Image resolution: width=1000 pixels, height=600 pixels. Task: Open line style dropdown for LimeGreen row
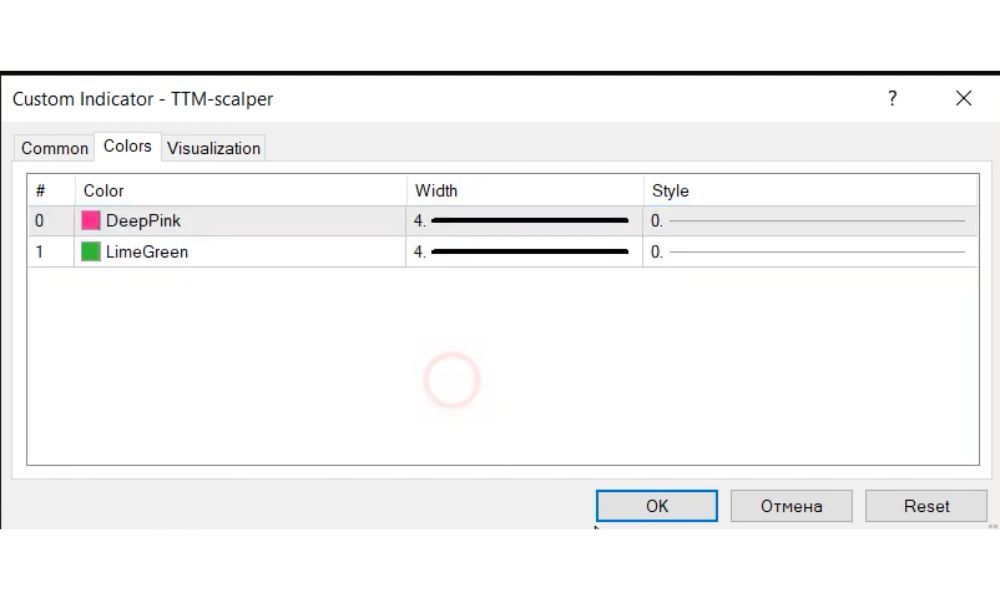click(x=810, y=252)
